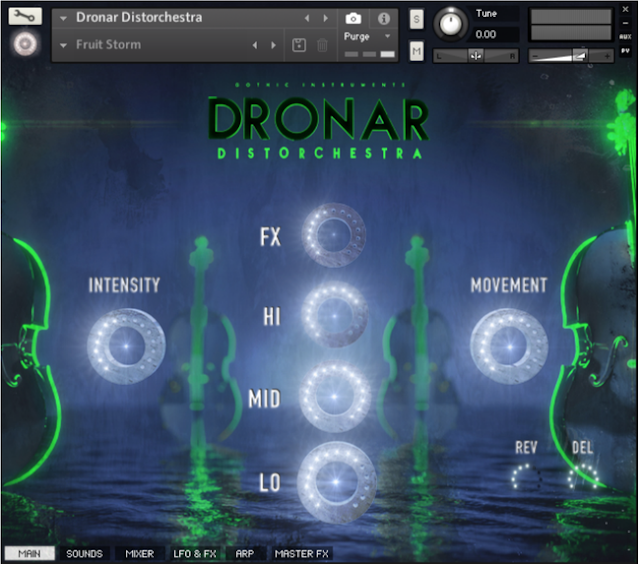Close the instrument with the X button
Screen dimensions: 640x564
[625, 9]
